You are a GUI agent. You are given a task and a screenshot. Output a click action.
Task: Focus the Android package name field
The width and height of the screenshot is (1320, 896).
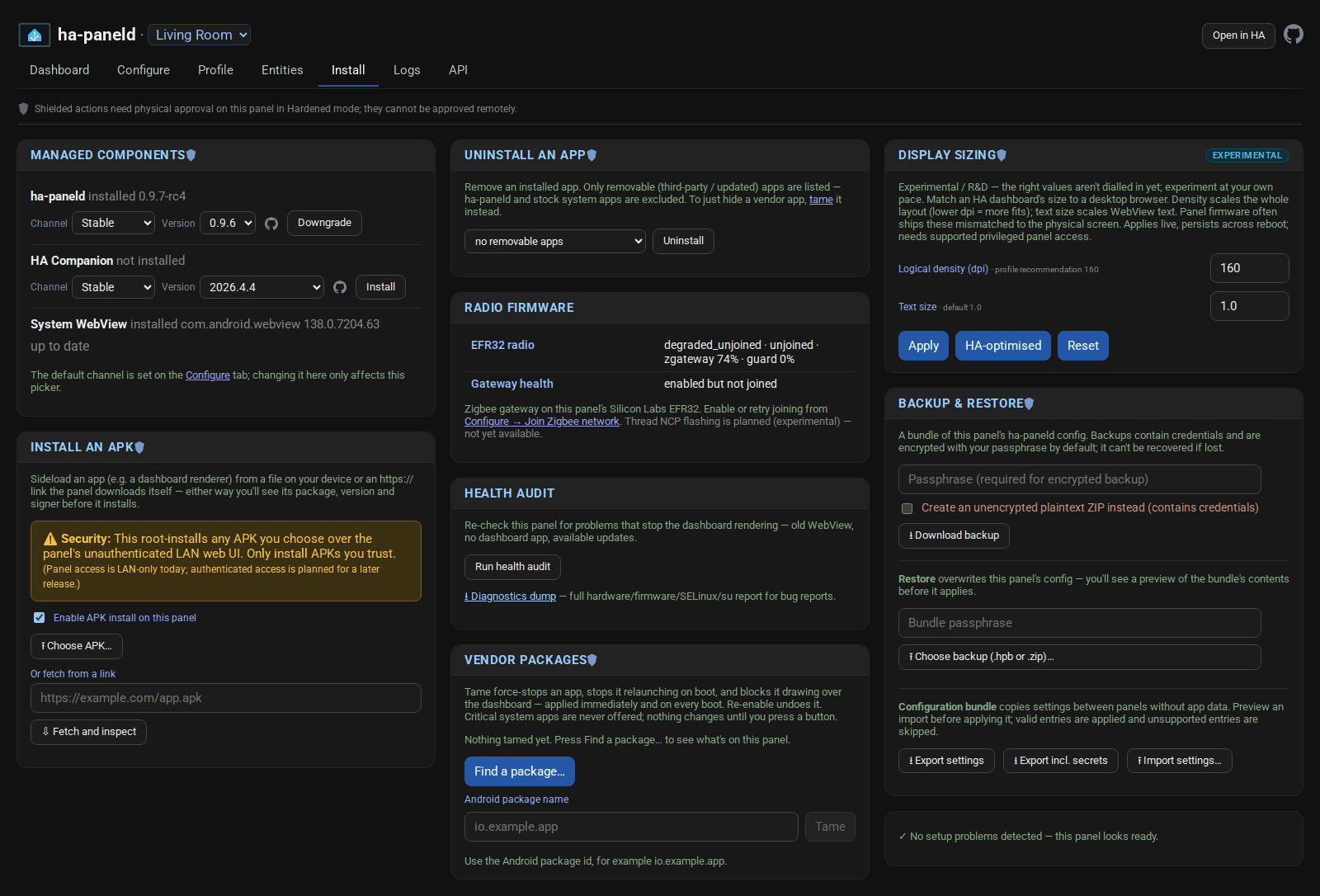pos(631,827)
